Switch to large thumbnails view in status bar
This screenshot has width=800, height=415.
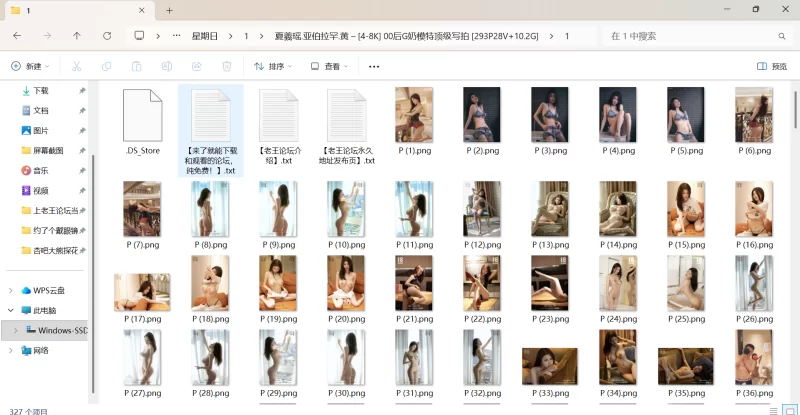pyautogui.click(x=789, y=411)
